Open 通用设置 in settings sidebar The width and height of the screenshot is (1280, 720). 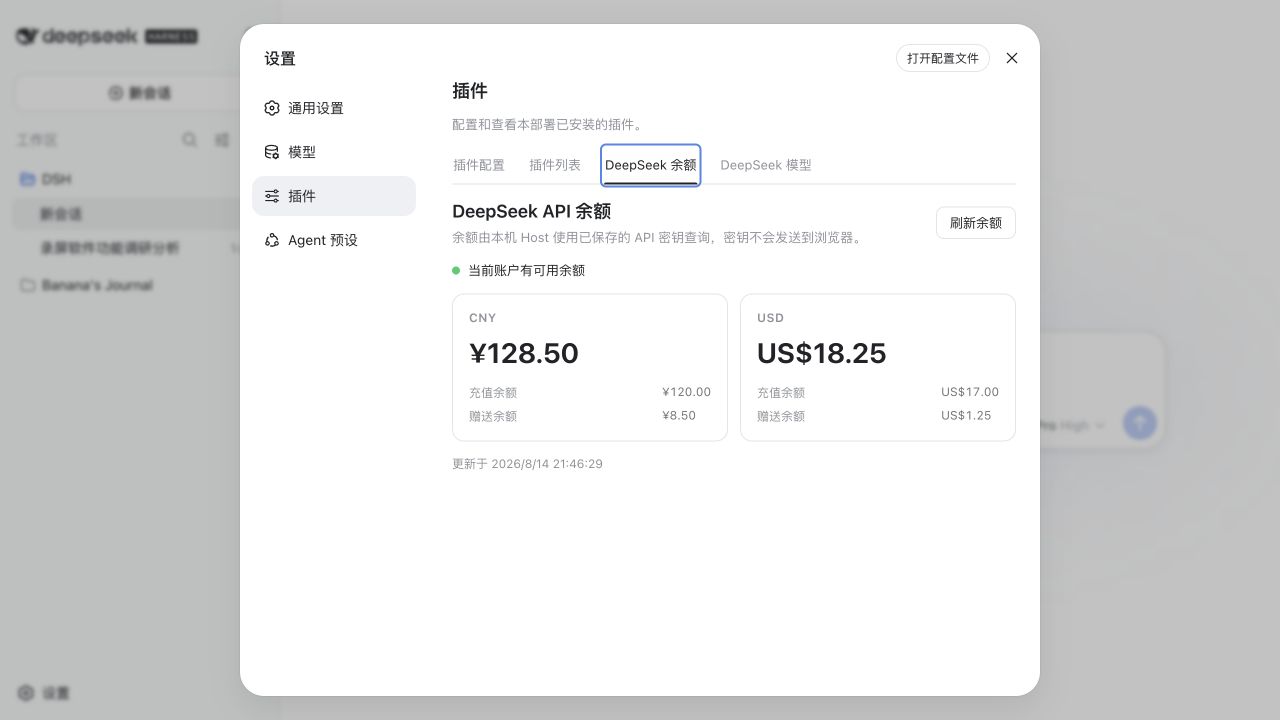pos(334,108)
